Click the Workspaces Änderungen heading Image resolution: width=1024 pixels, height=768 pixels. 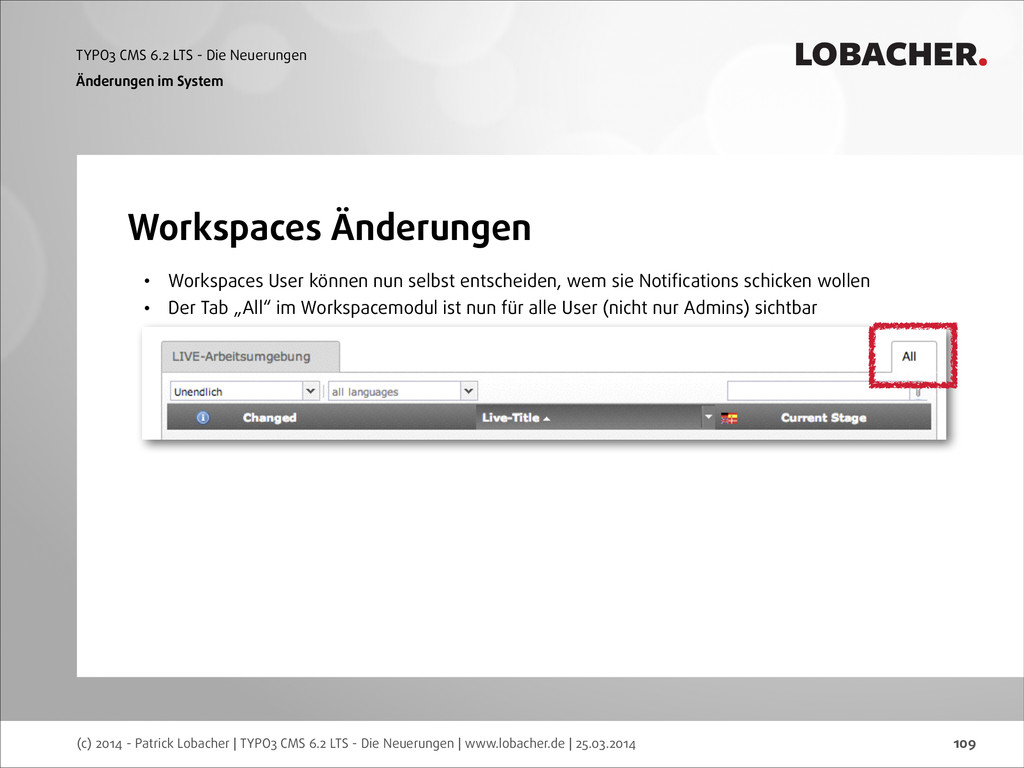coord(329,227)
